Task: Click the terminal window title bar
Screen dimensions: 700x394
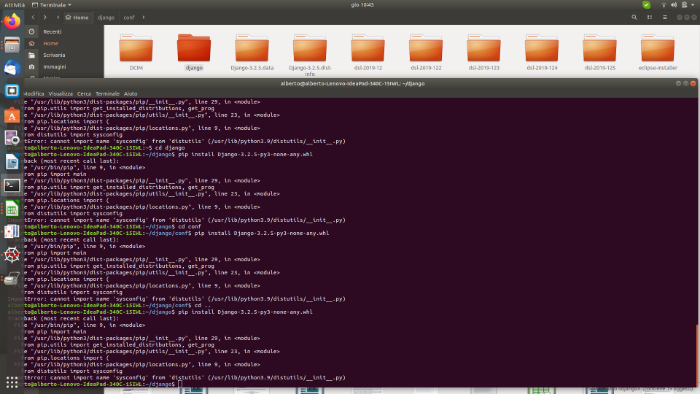Action: click(352, 83)
